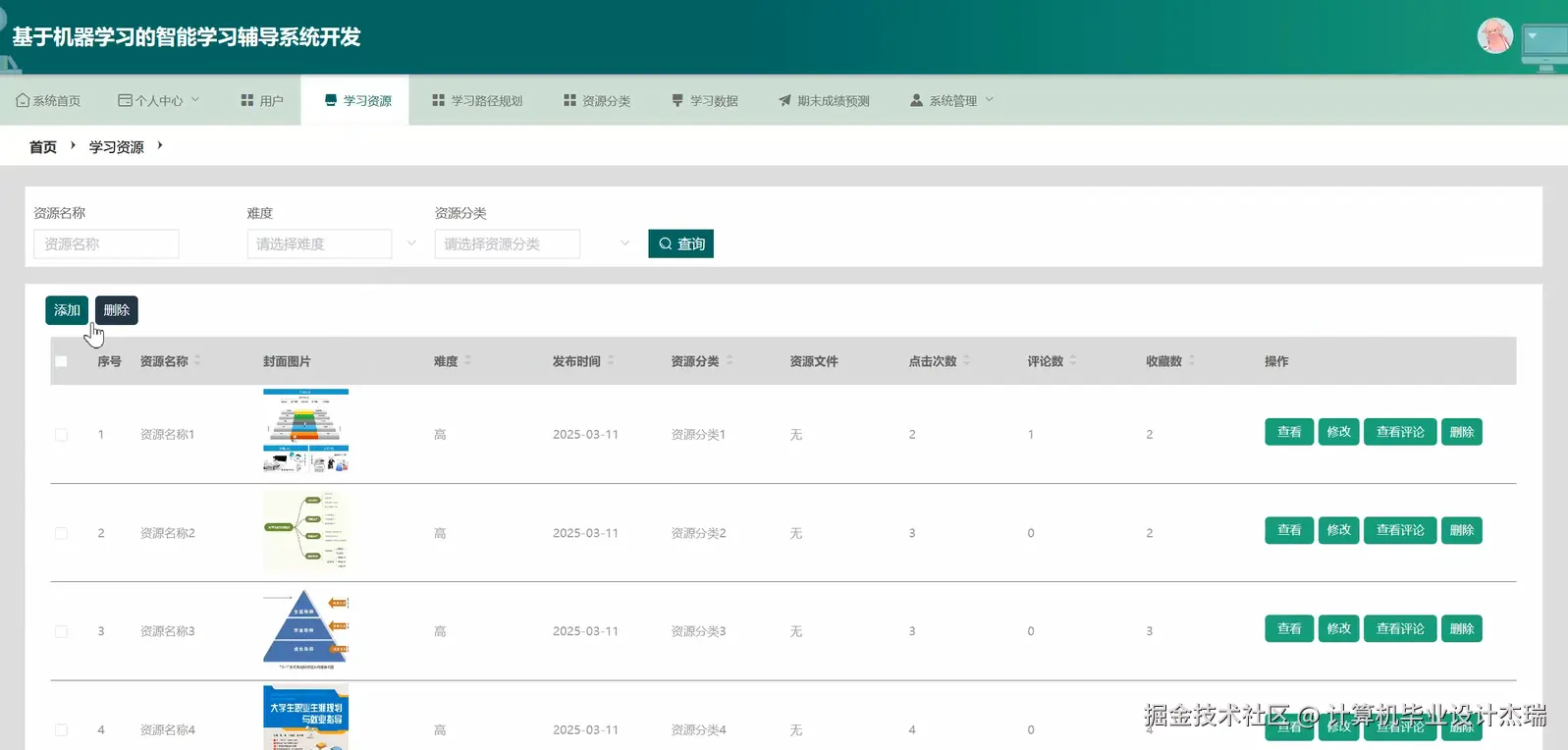Click the 学习资源 breadcrumb
This screenshot has height=750, width=1568.
tap(116, 147)
